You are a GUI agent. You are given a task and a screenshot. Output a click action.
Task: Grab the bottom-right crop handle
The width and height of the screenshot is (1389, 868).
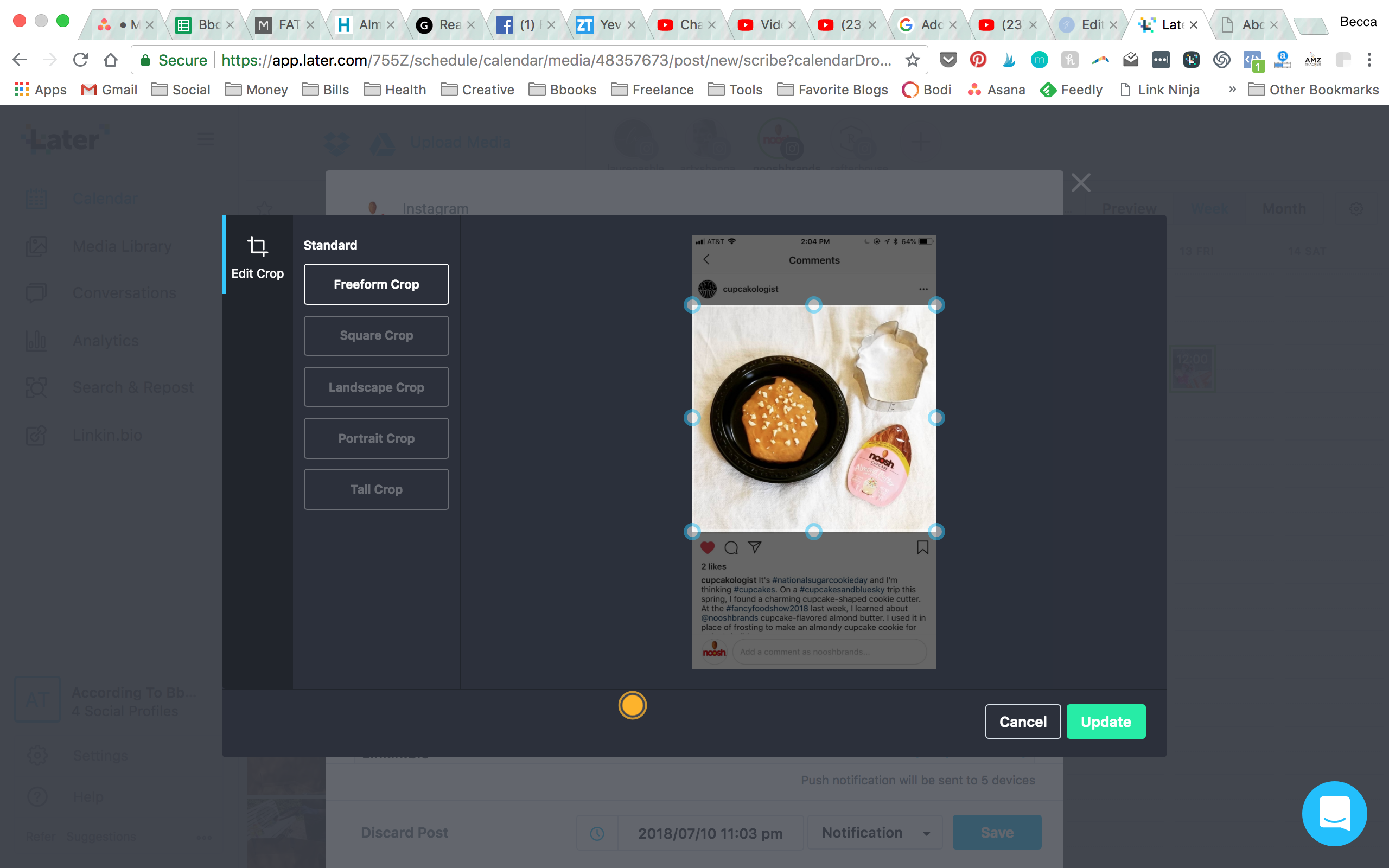click(936, 532)
